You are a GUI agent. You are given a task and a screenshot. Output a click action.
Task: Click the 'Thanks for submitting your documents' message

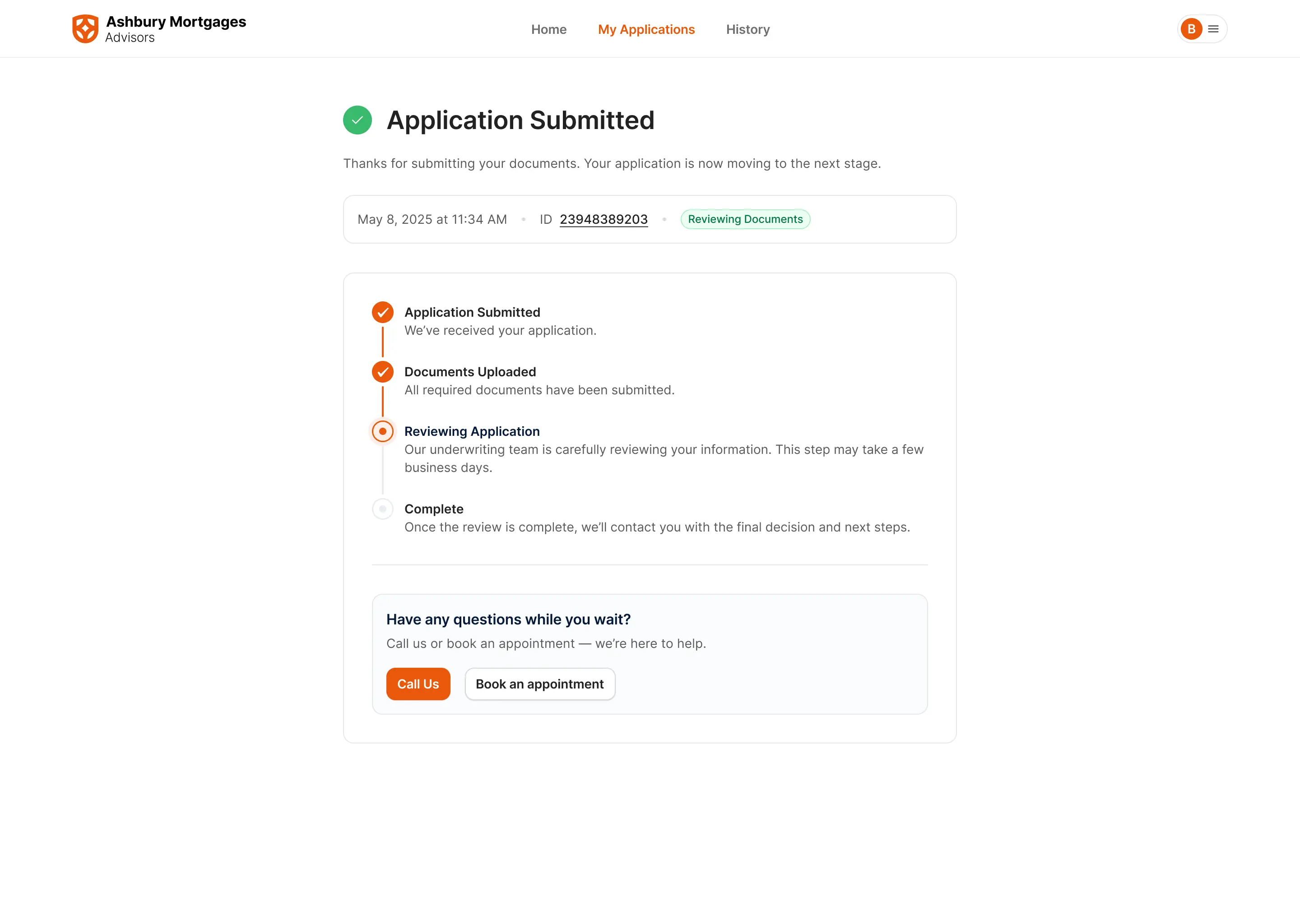612,163
